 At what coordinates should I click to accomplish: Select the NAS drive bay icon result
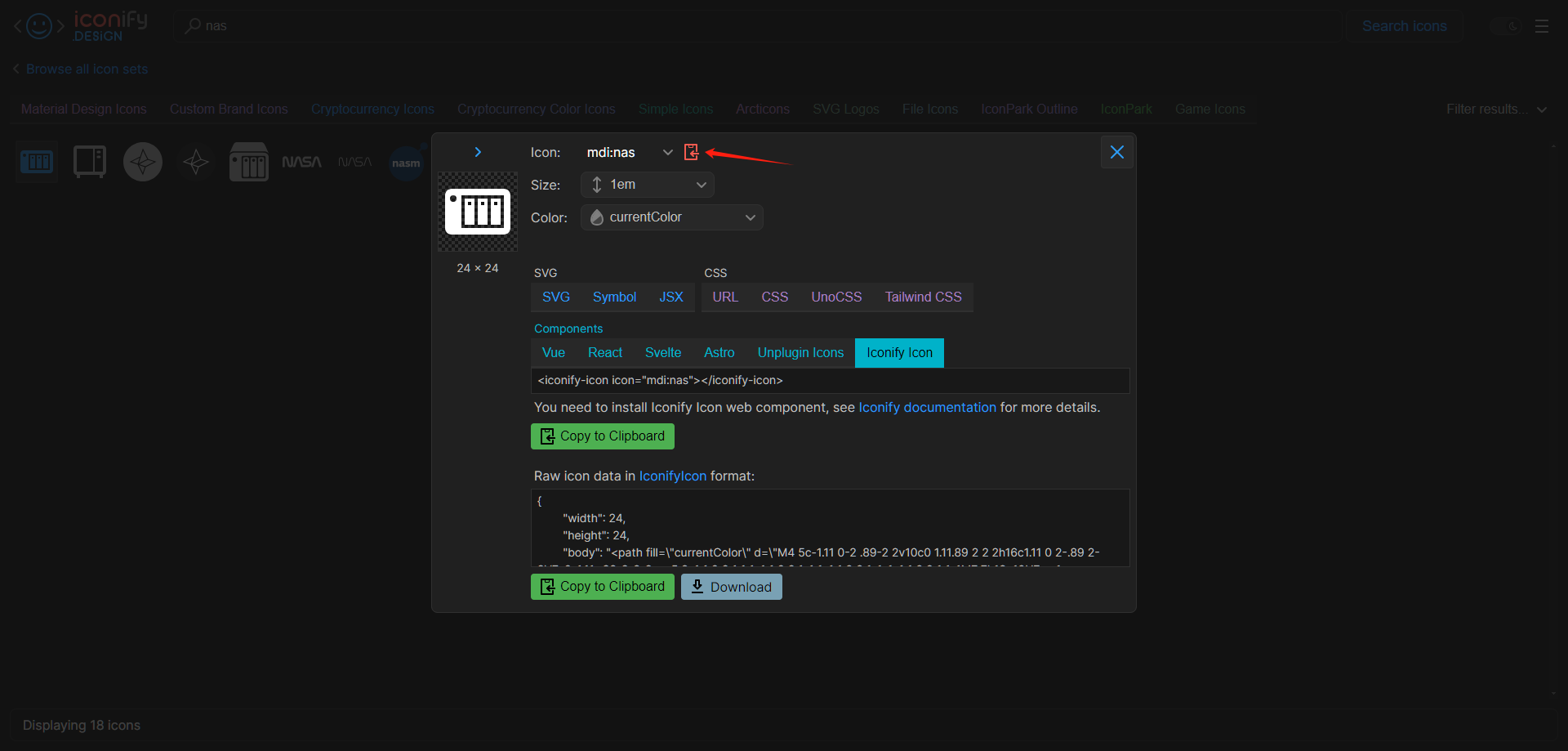click(249, 162)
